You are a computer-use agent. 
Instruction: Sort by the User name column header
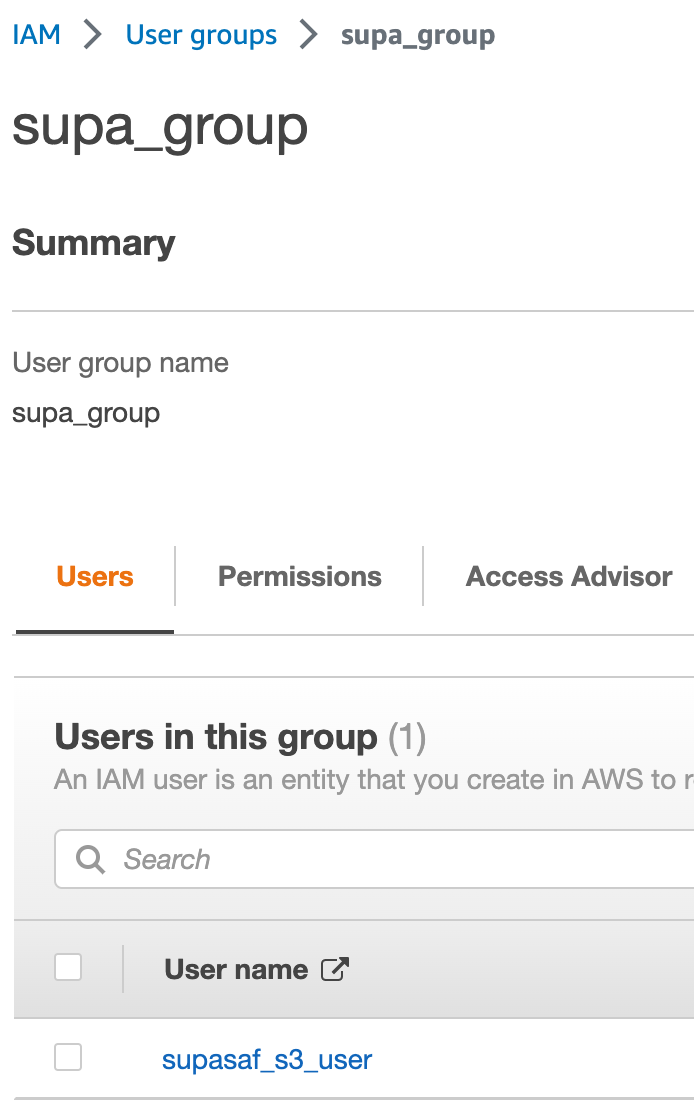pos(236,969)
